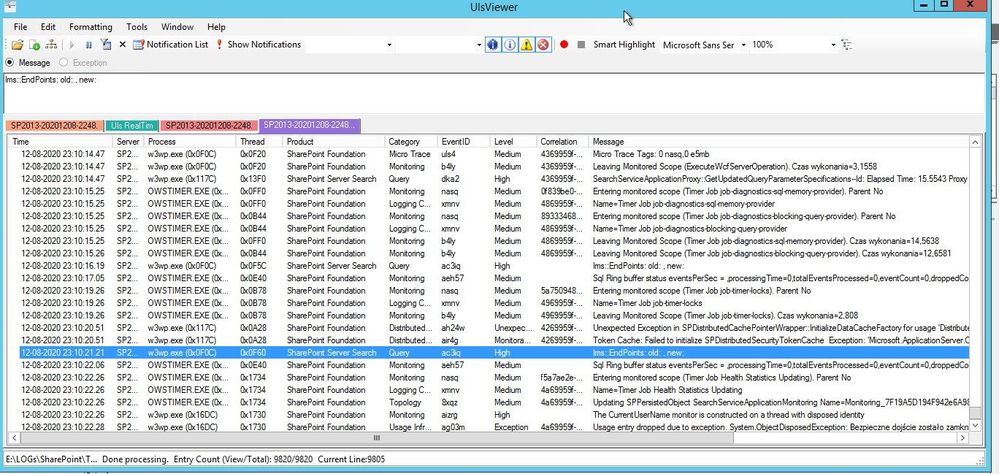Open the 100% zoom dropdown

pyautogui.click(x=833, y=45)
